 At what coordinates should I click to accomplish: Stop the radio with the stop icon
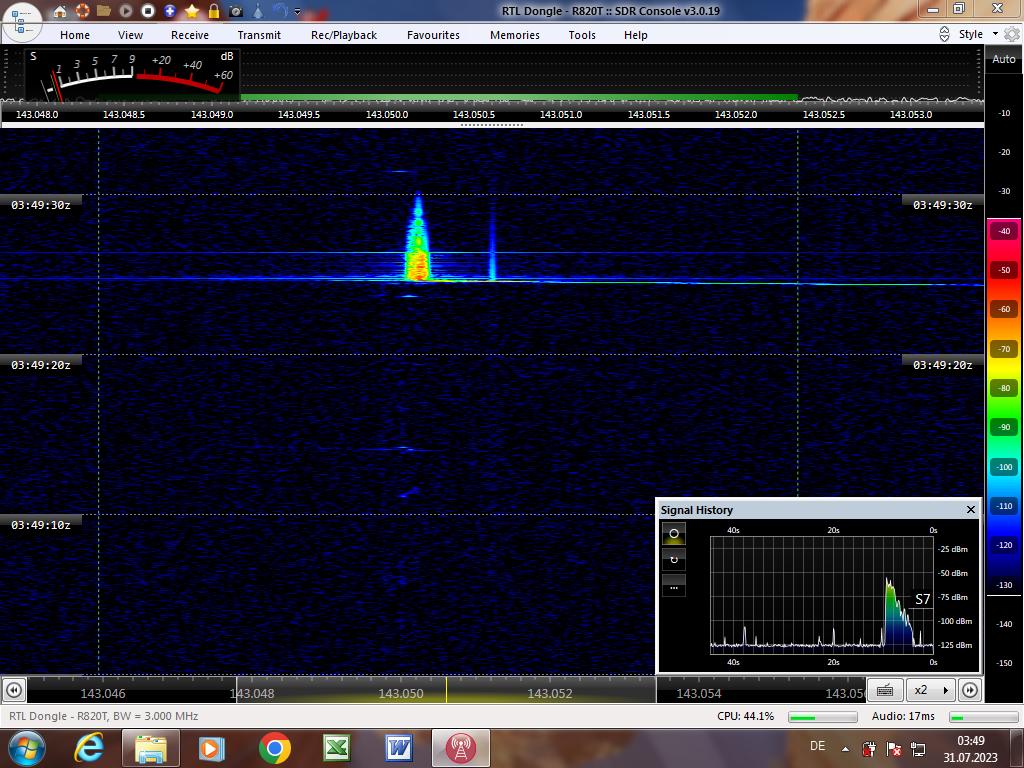point(148,10)
